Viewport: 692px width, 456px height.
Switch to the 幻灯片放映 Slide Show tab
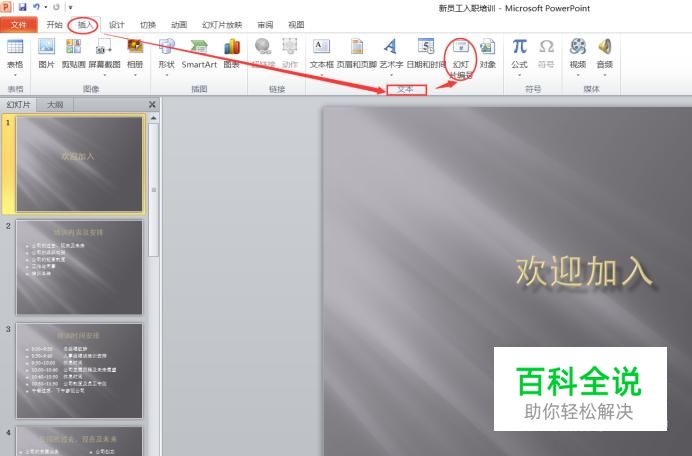[222, 25]
